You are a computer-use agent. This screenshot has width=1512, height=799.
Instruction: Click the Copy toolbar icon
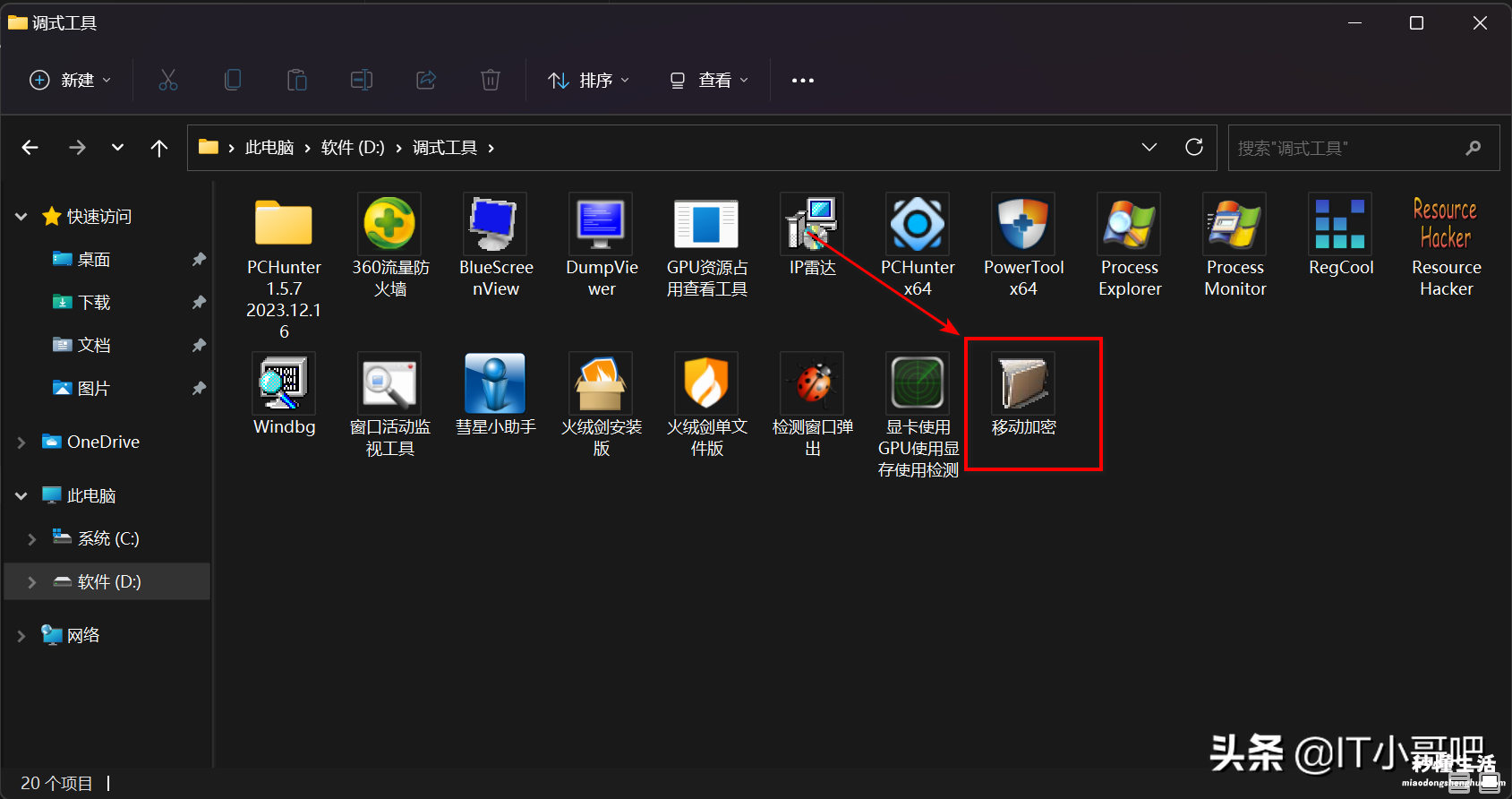233,81
